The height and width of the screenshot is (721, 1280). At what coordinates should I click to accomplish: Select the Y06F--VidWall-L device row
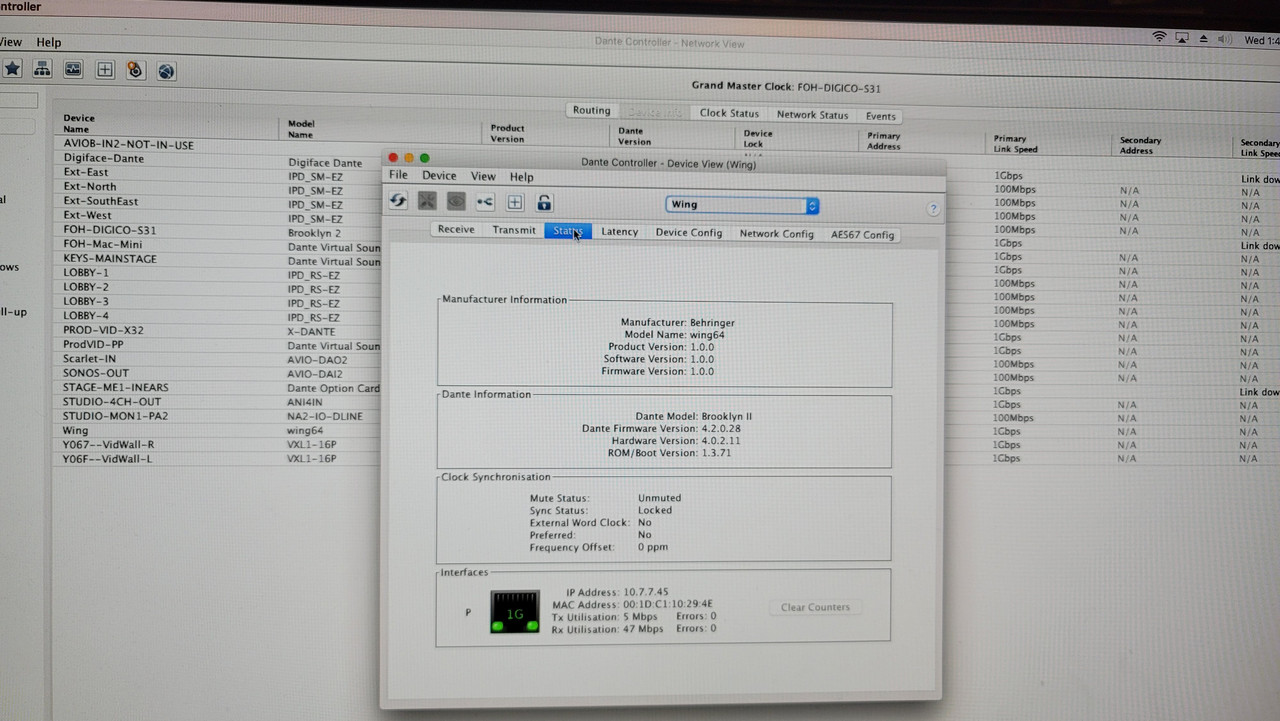pyautogui.click(x=108, y=459)
